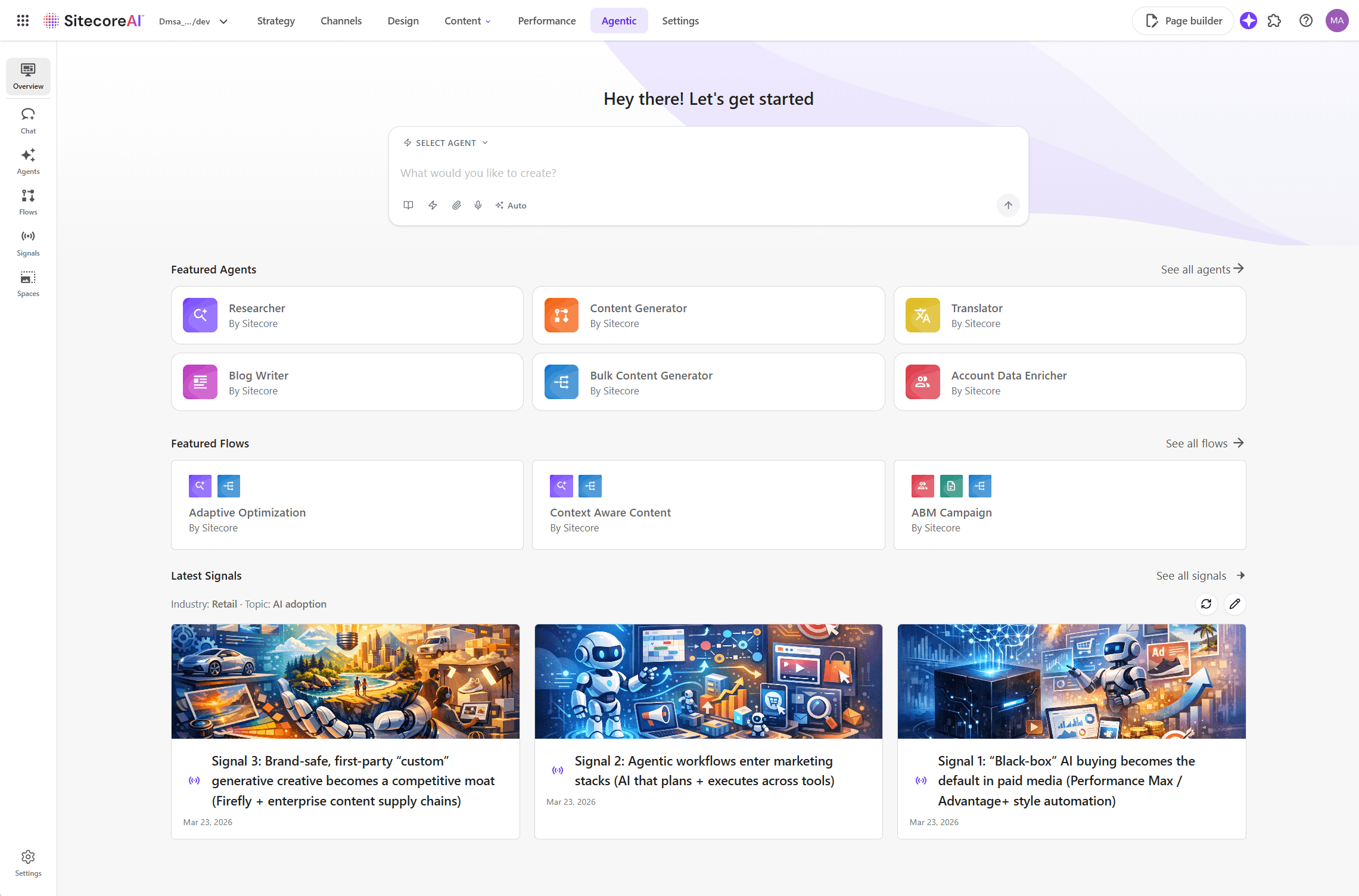The image size is (1359, 896).
Task: Open the top Settings tab
Action: click(x=680, y=21)
